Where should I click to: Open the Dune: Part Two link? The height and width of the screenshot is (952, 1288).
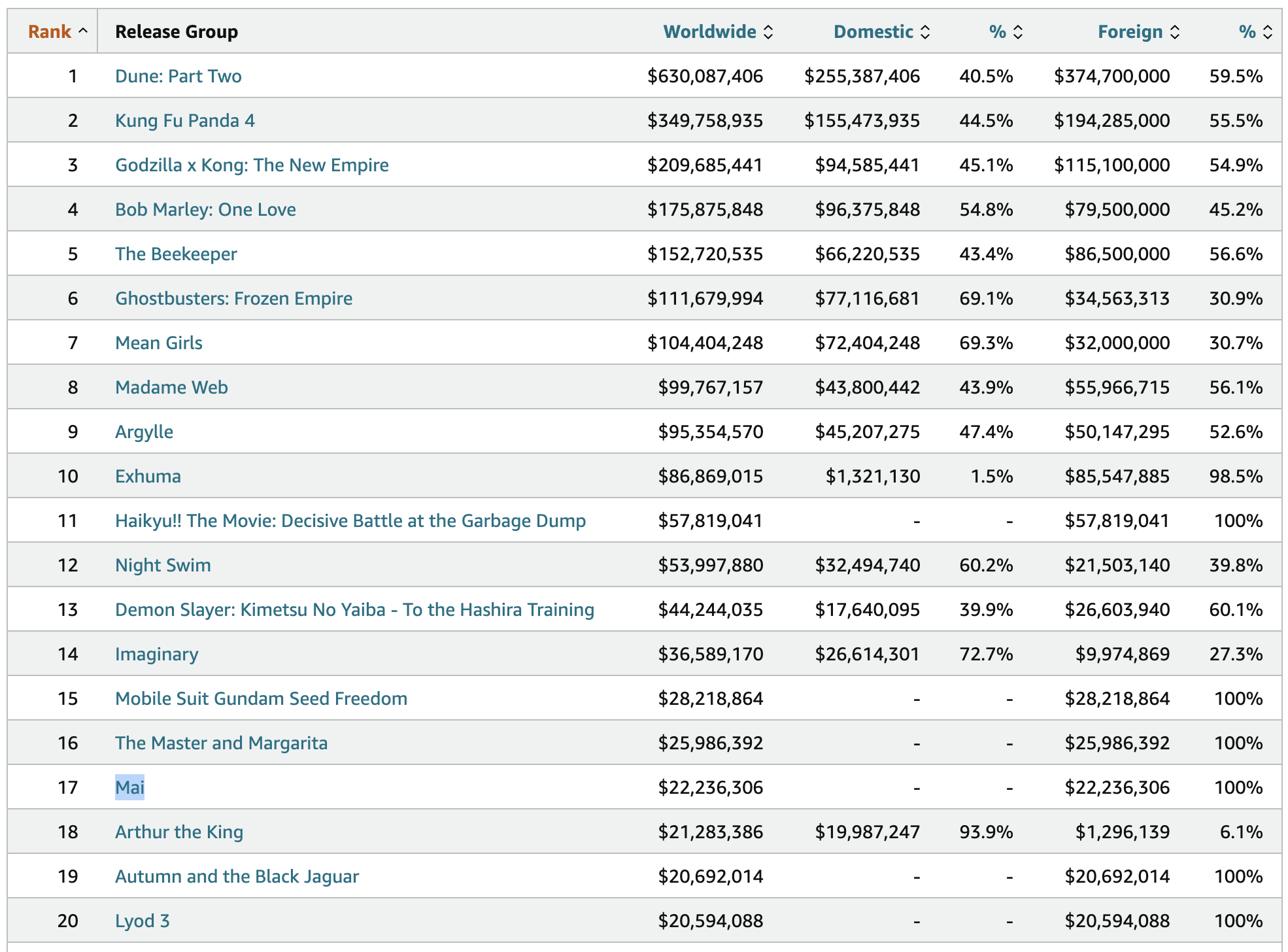click(x=178, y=76)
